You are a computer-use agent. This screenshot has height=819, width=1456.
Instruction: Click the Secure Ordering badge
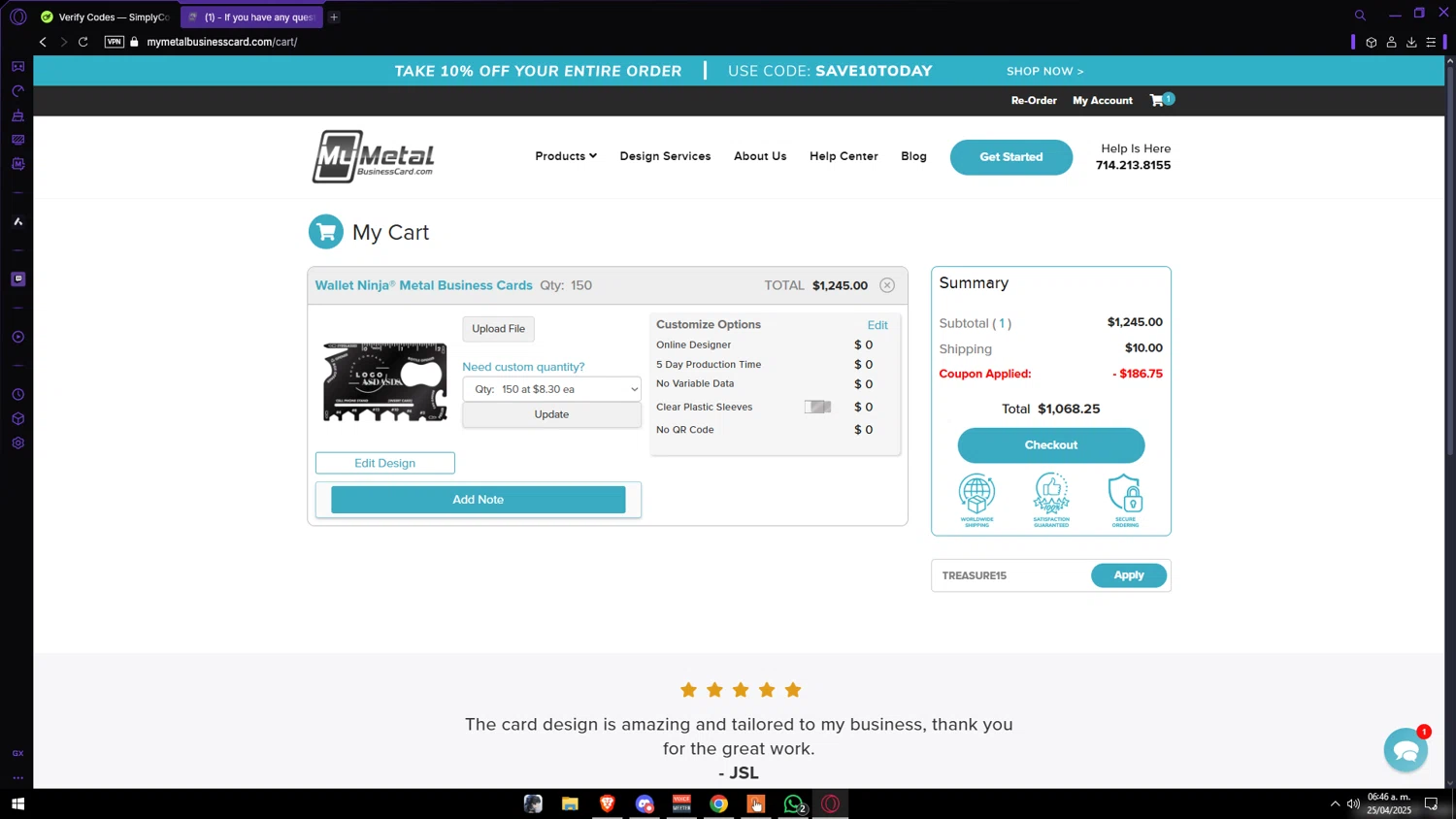[x=1125, y=500]
